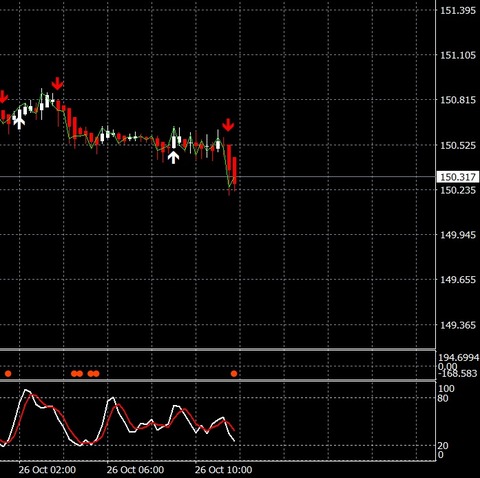Image resolution: width=480 pixels, height=478 pixels.
Task: Click the 26 Oct 10:00 time label
Action: (x=223, y=470)
